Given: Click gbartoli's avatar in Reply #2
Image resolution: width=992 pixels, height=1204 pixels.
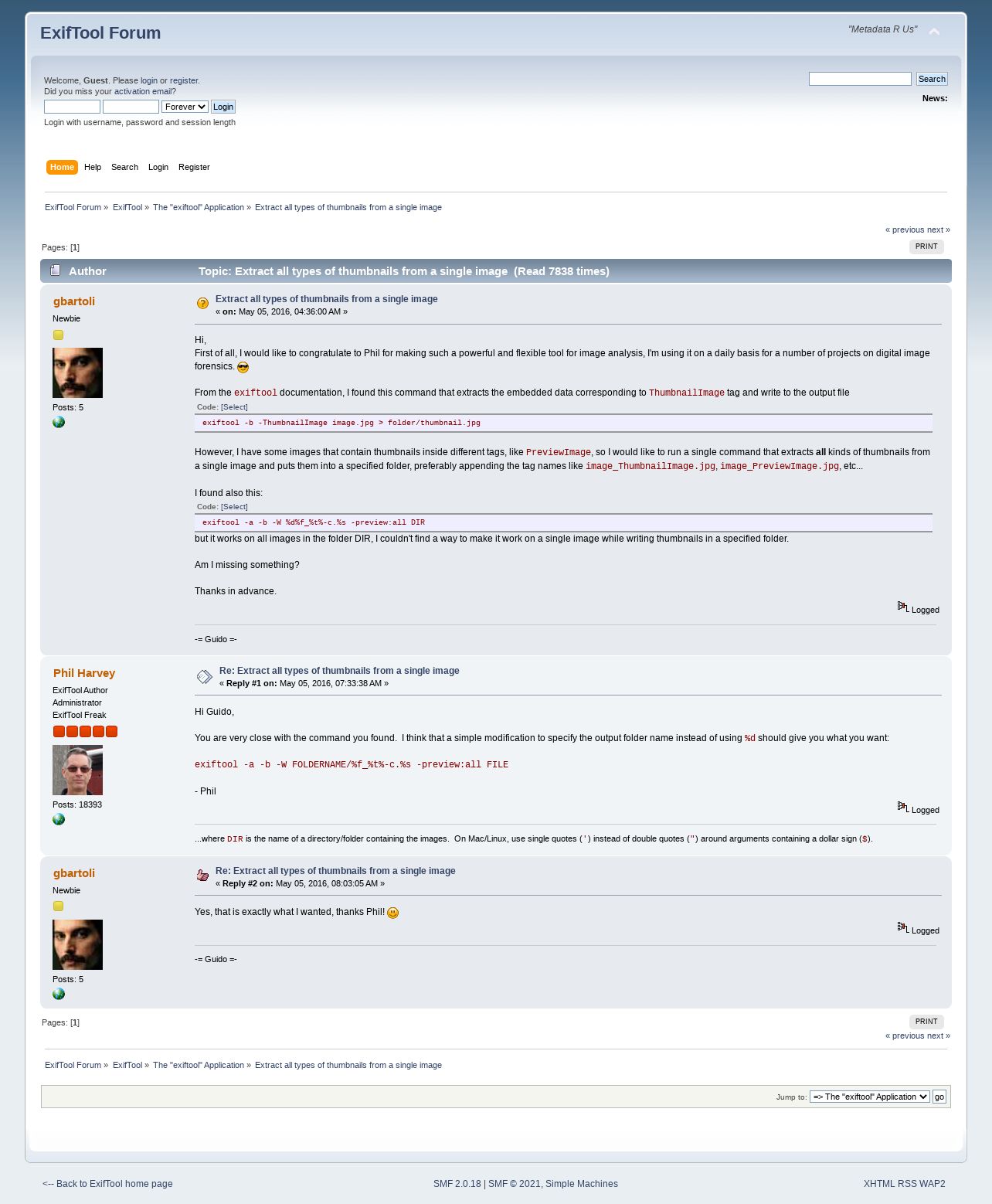Looking at the screenshot, I should pos(77,945).
